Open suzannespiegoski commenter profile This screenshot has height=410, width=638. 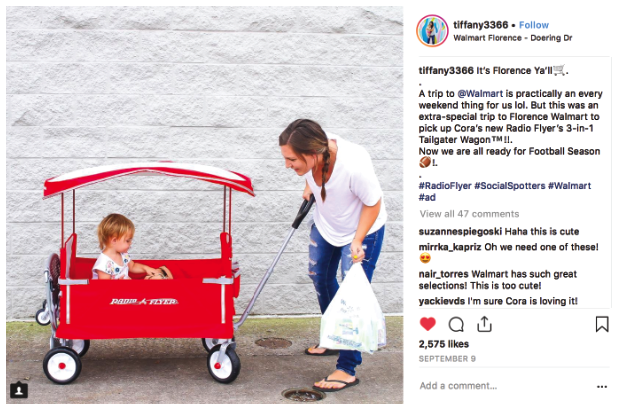pyautogui.click(x=460, y=232)
